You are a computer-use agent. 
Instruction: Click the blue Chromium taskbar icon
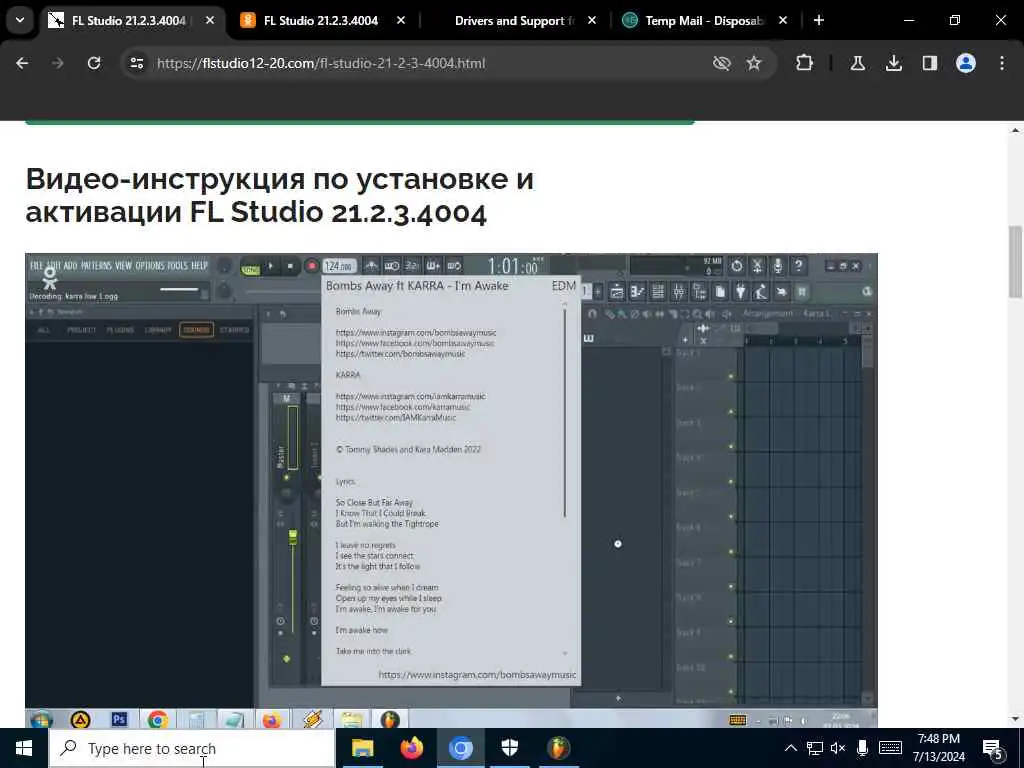click(x=460, y=748)
